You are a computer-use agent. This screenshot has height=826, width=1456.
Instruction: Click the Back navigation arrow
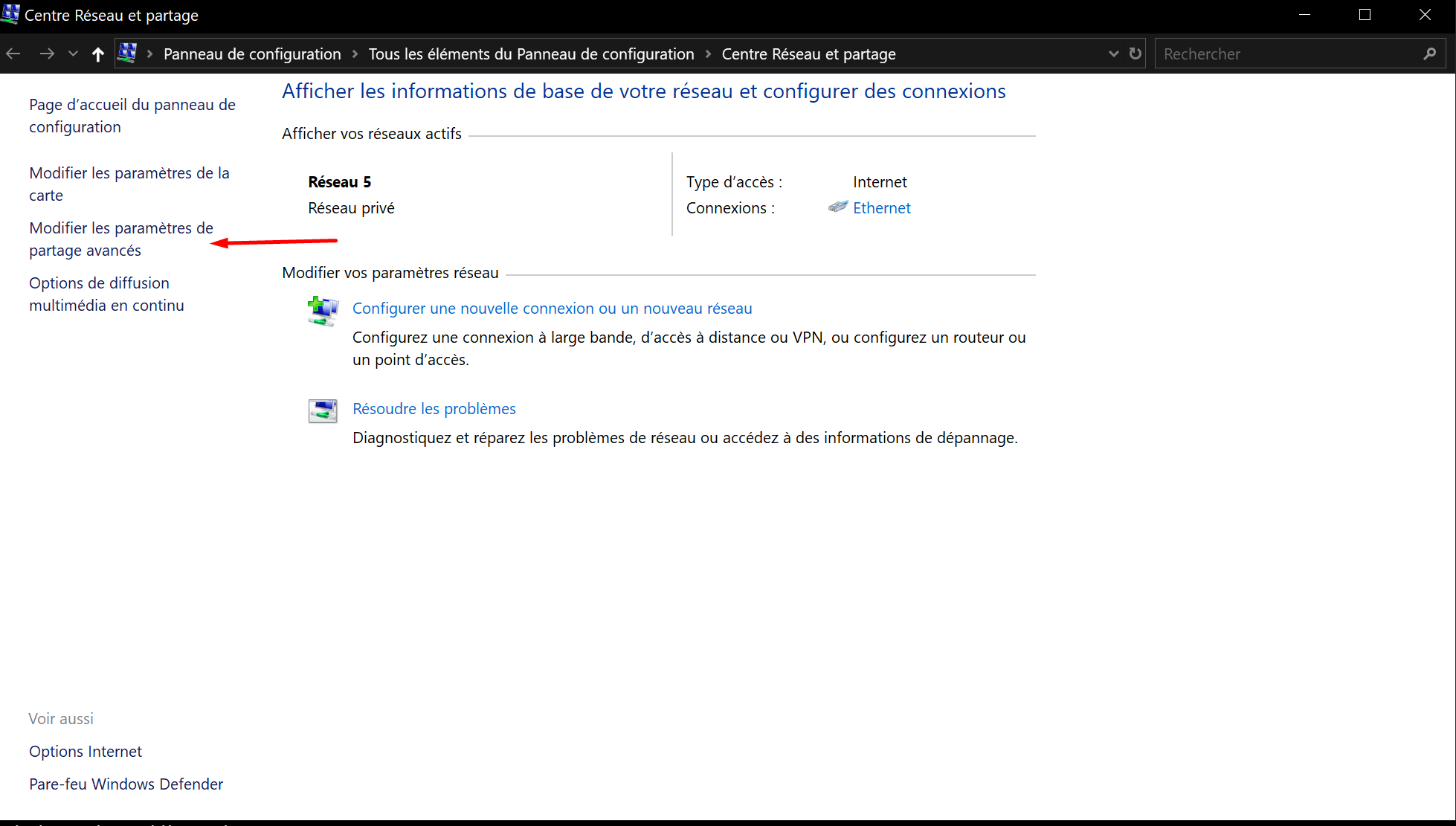[13, 54]
